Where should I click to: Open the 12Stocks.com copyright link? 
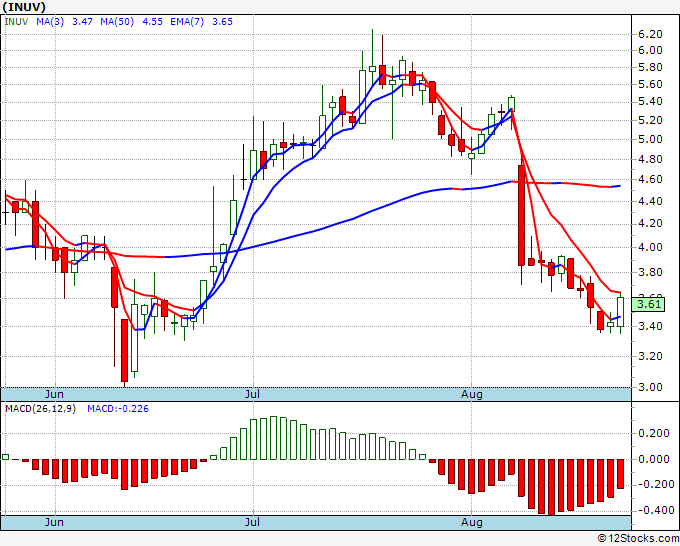tap(638, 539)
